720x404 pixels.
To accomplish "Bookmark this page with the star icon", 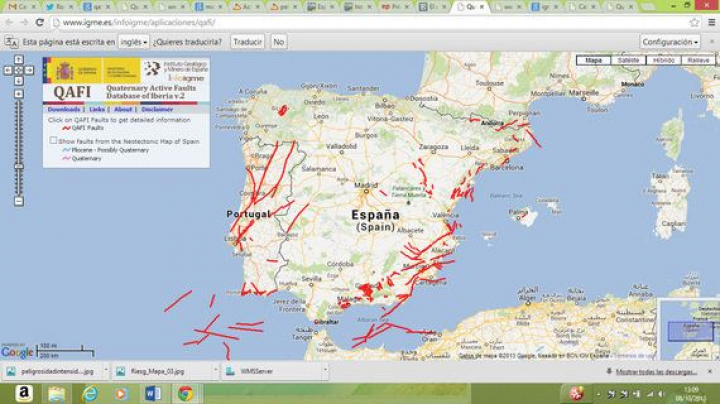I will 693,21.
